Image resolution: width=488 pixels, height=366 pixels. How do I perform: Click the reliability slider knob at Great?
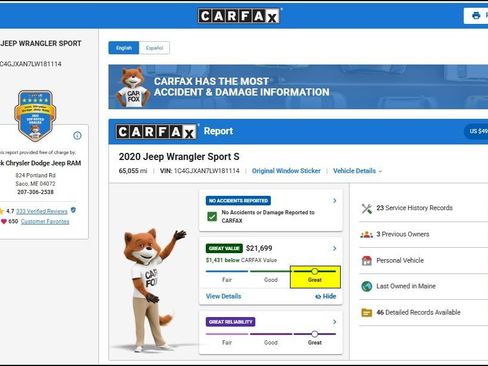[x=314, y=334]
